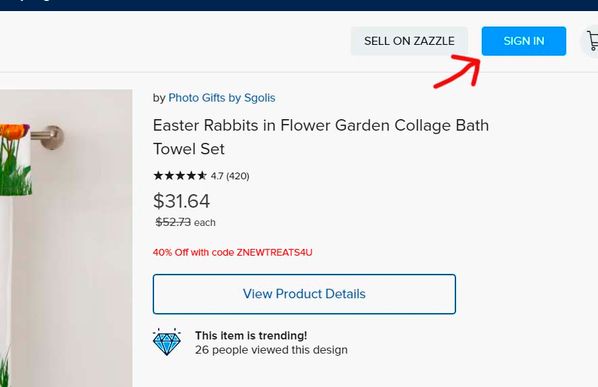Click the orange tulip on the towel
This screenshot has height=387, width=598.
point(14,131)
